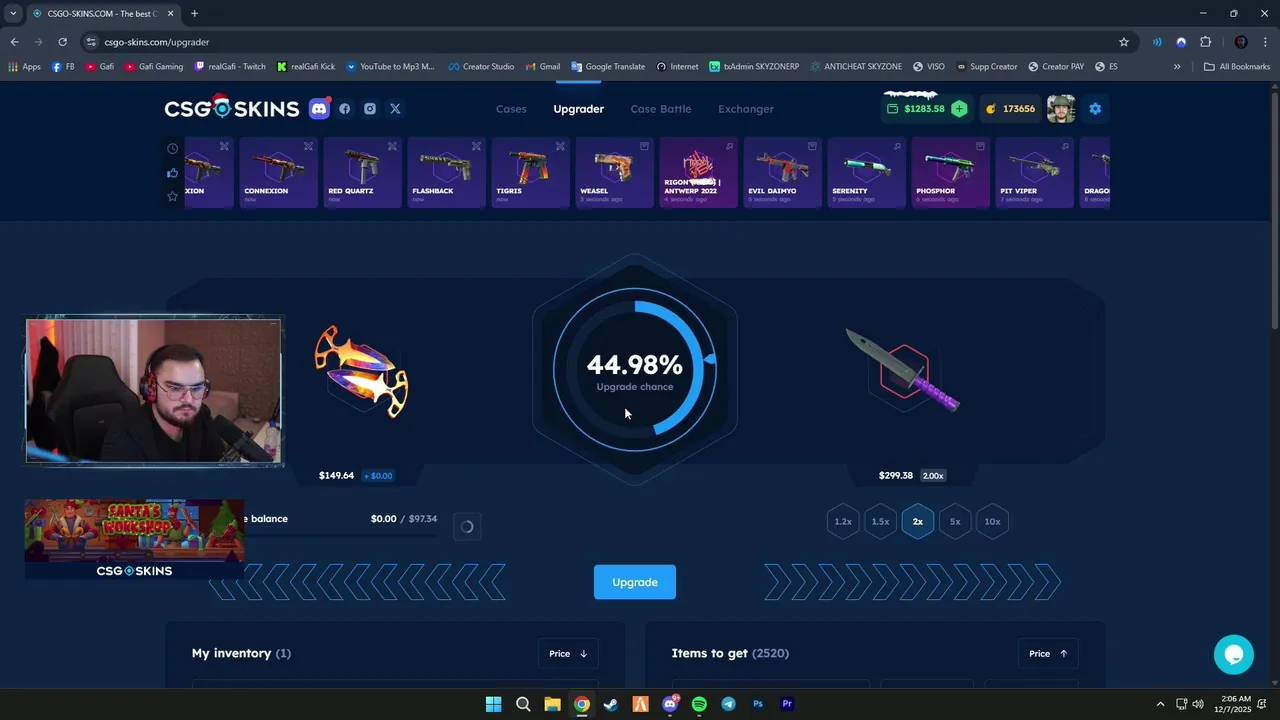Click the CSGO-Skins logo
The width and height of the screenshot is (1280, 720).
click(232, 109)
